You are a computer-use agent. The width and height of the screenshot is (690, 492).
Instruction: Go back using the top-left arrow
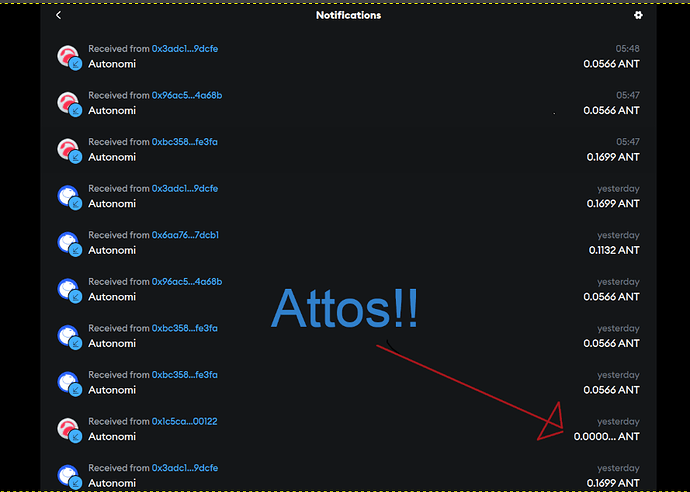point(59,15)
